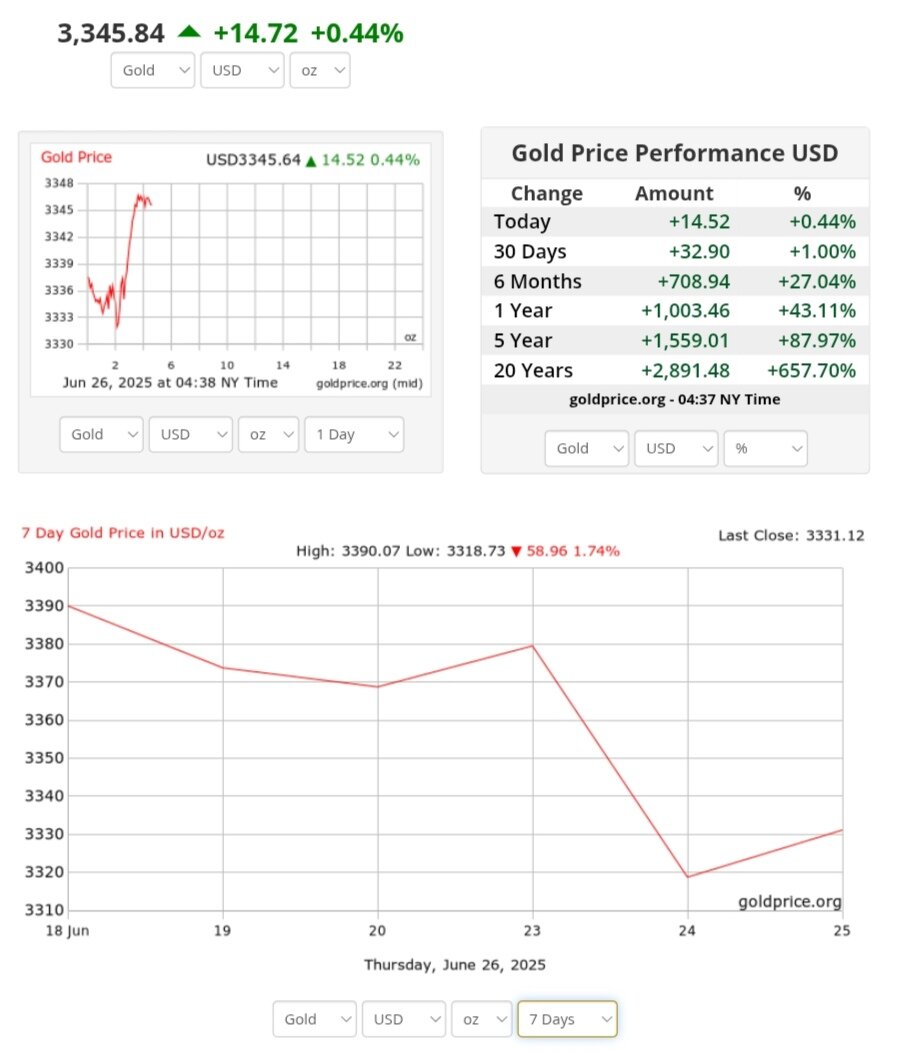Image resolution: width=903 pixels, height=1052 pixels.
Task: Open the 7 Days timeframe dropdown
Action: pos(567,1019)
